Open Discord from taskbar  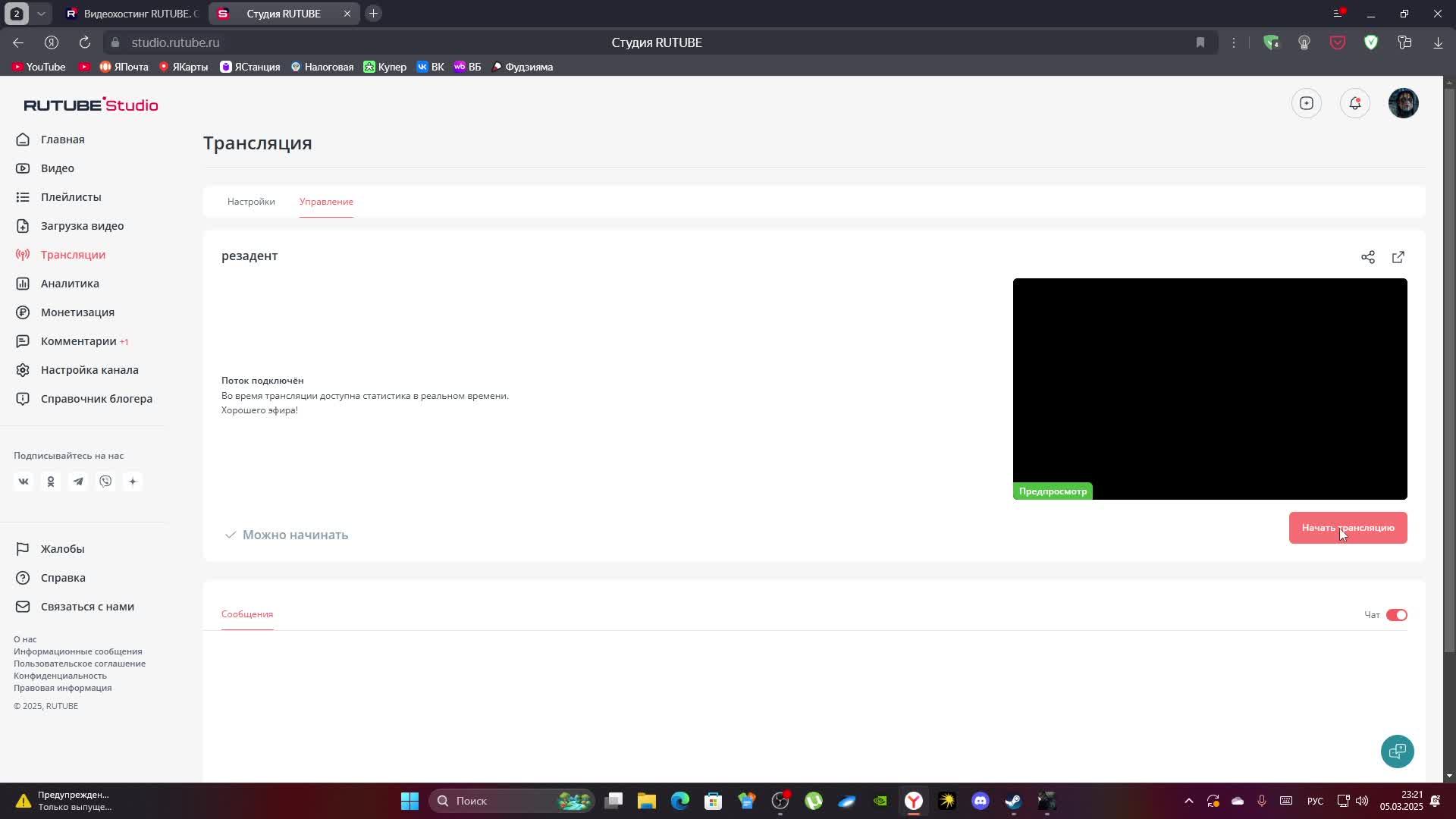[980, 801]
